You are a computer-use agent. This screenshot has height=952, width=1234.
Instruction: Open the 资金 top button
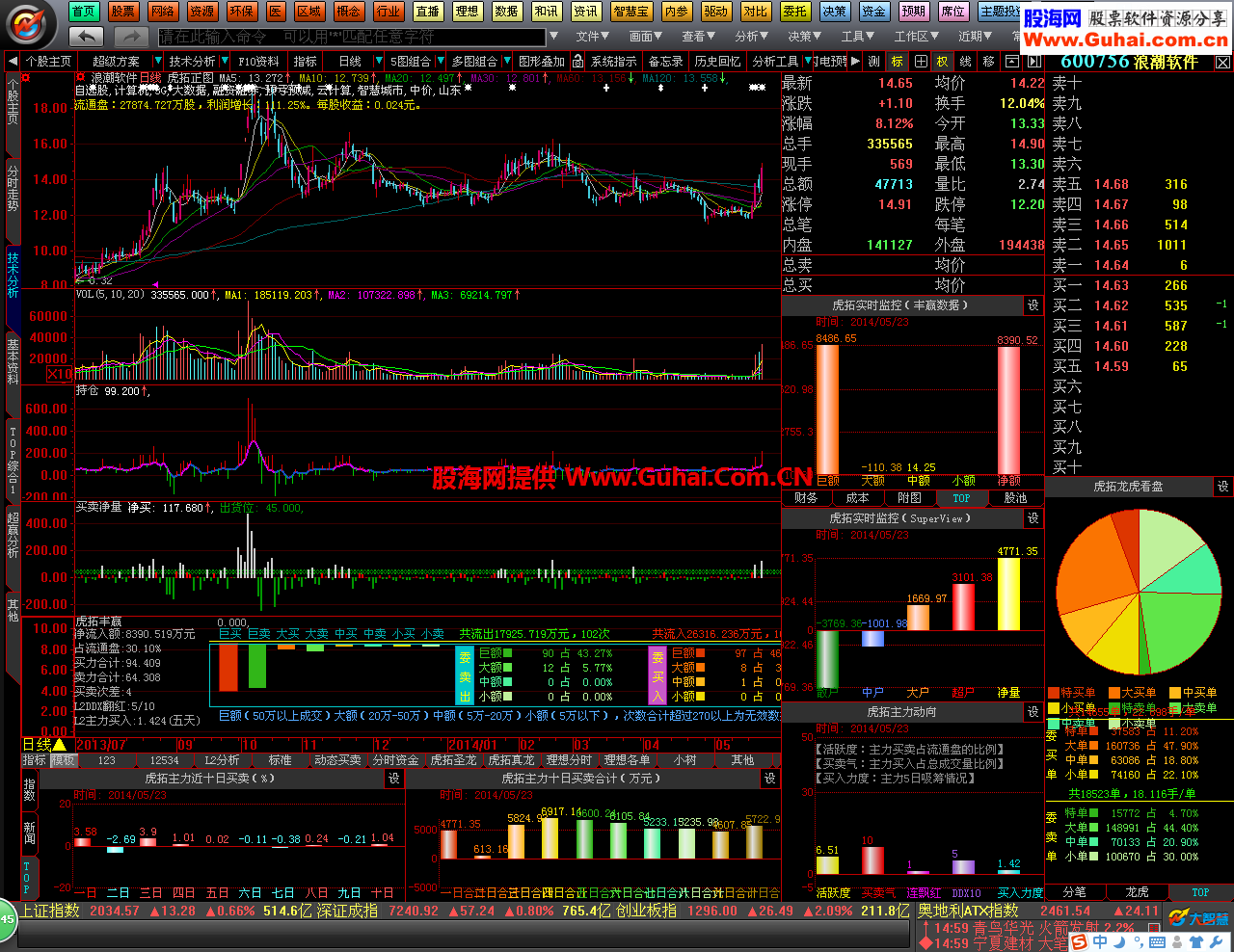click(873, 12)
